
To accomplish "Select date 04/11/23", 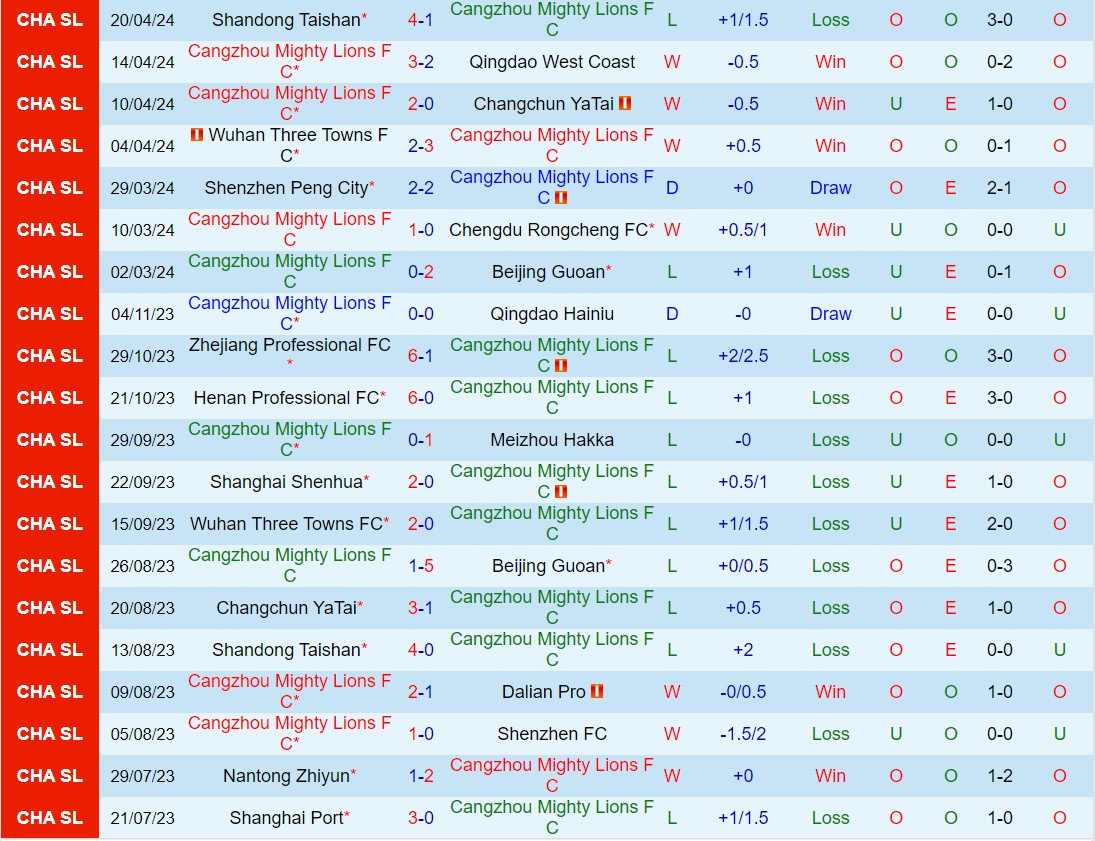I will click(142, 314).
